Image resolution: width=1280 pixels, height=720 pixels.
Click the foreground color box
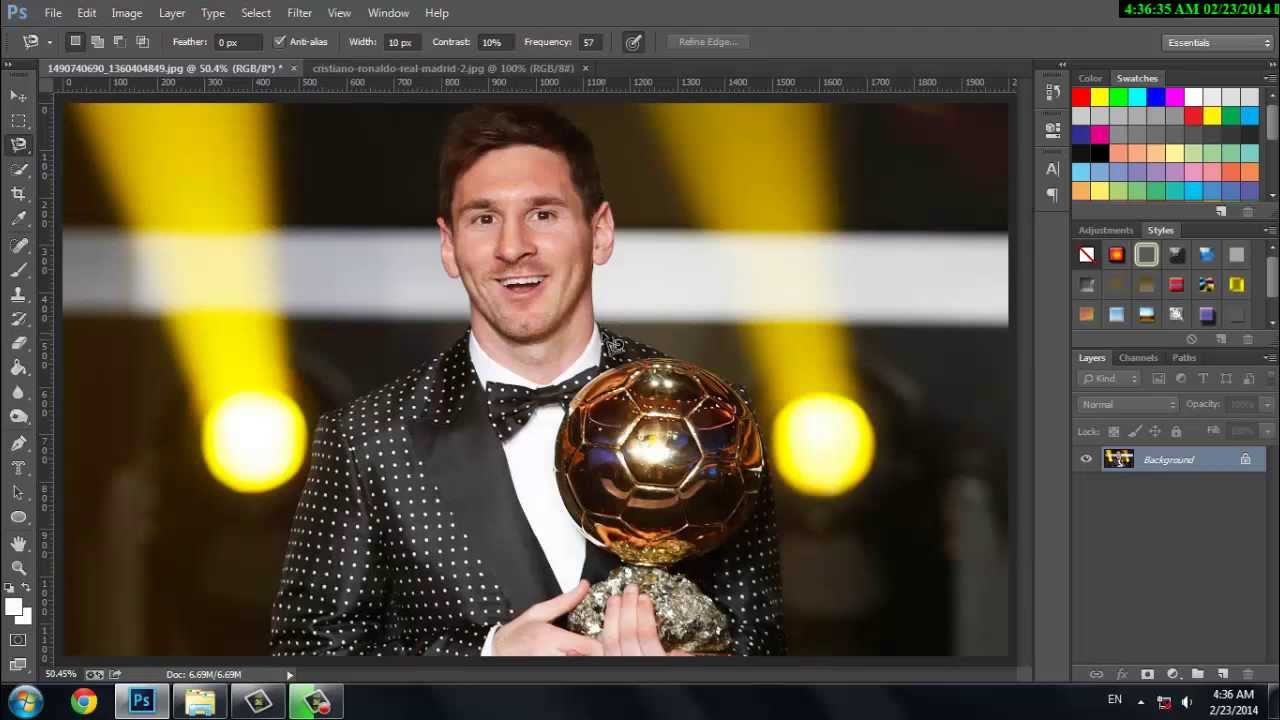click(x=14, y=608)
